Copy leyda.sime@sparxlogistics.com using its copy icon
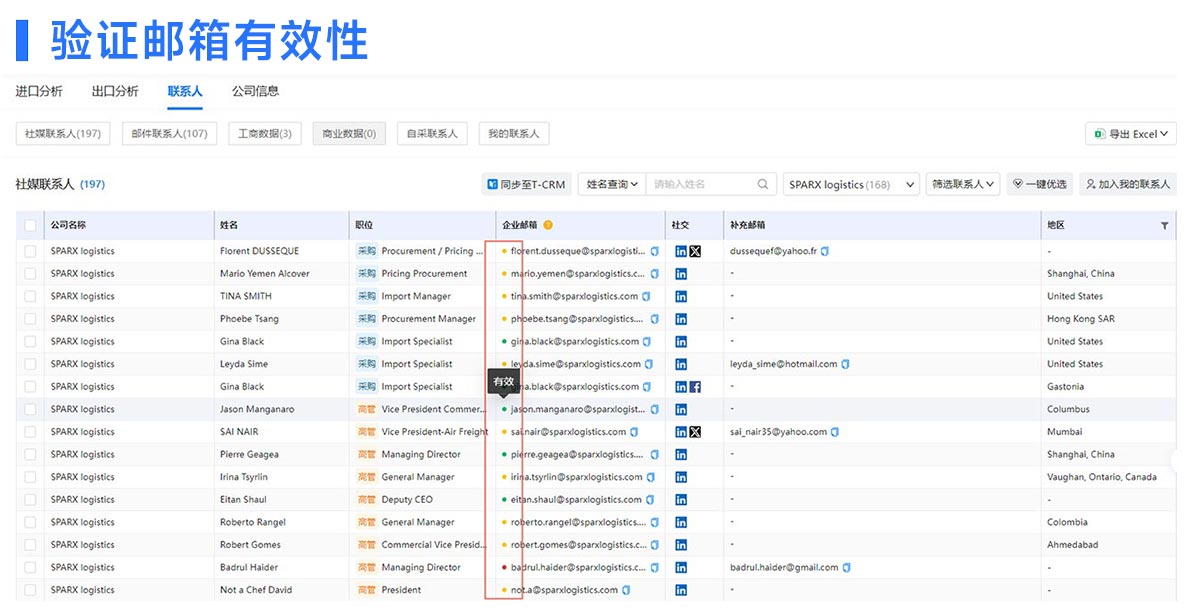Screen dimensions: 1190x615 coord(649,364)
